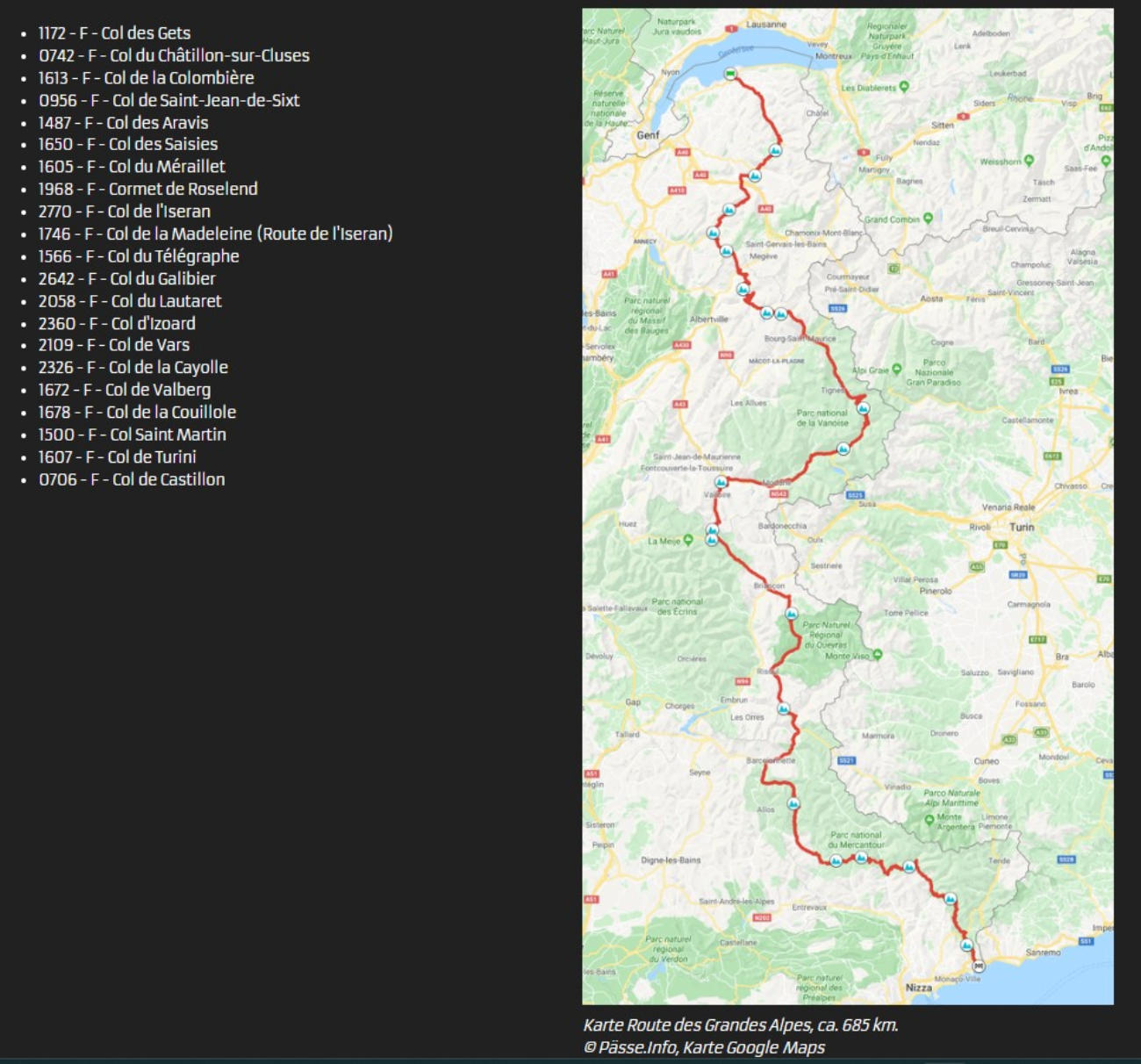This screenshot has height=1064, width=1141.
Task: Click the green Grand Combin landmark pin
Action: pyautogui.click(x=928, y=218)
